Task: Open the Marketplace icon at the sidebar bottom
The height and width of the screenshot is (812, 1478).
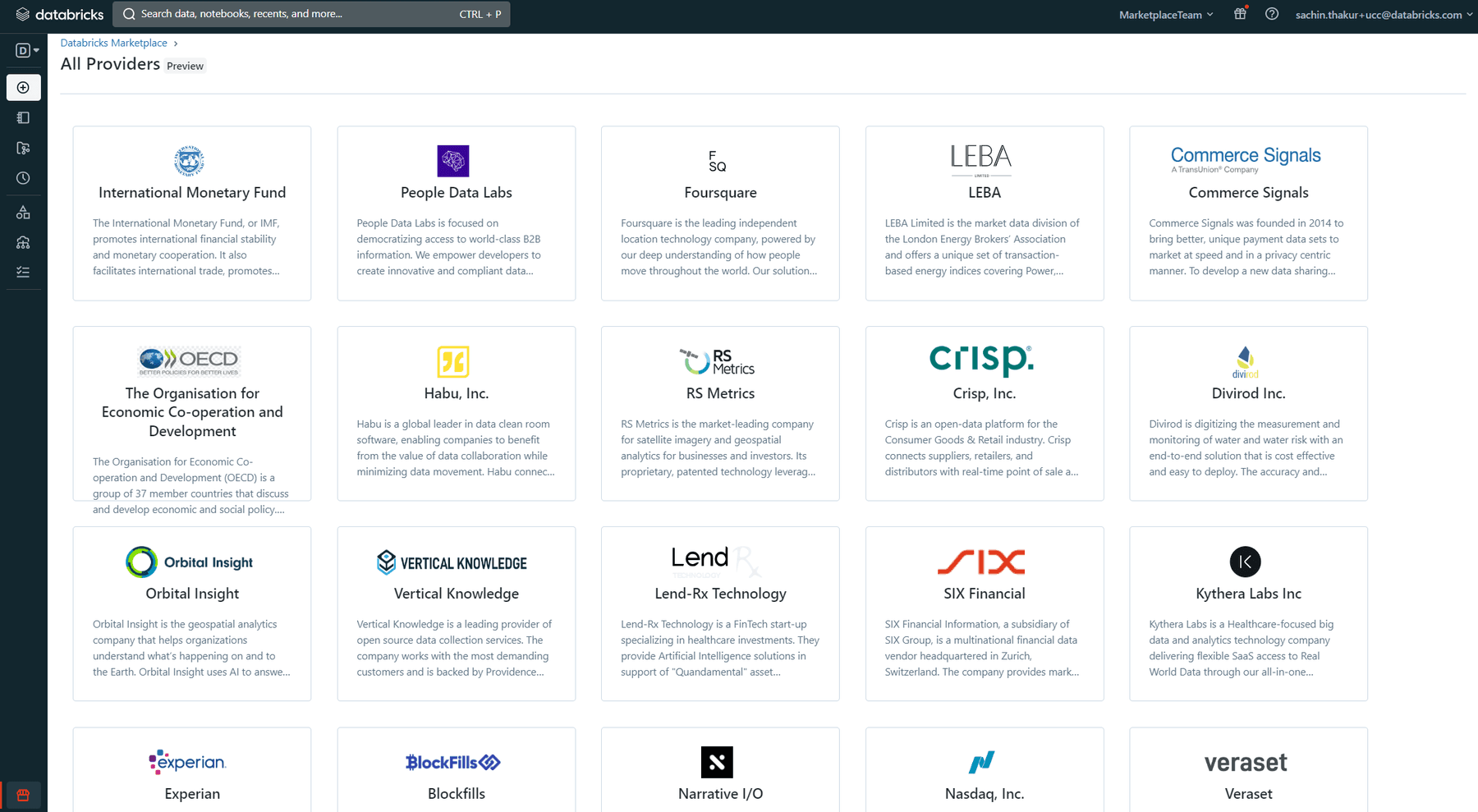Action: click(24, 795)
